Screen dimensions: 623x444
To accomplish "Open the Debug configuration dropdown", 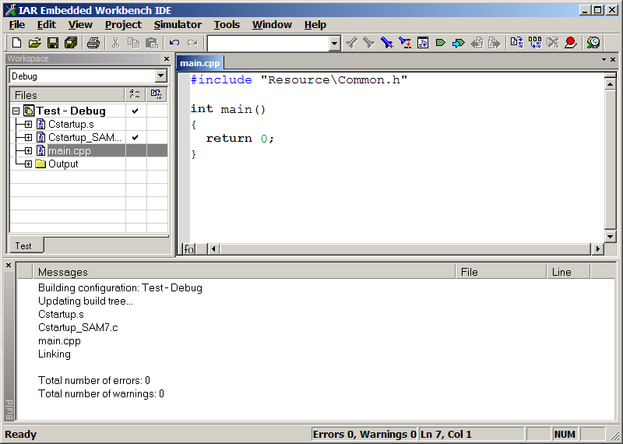I will (x=161, y=76).
